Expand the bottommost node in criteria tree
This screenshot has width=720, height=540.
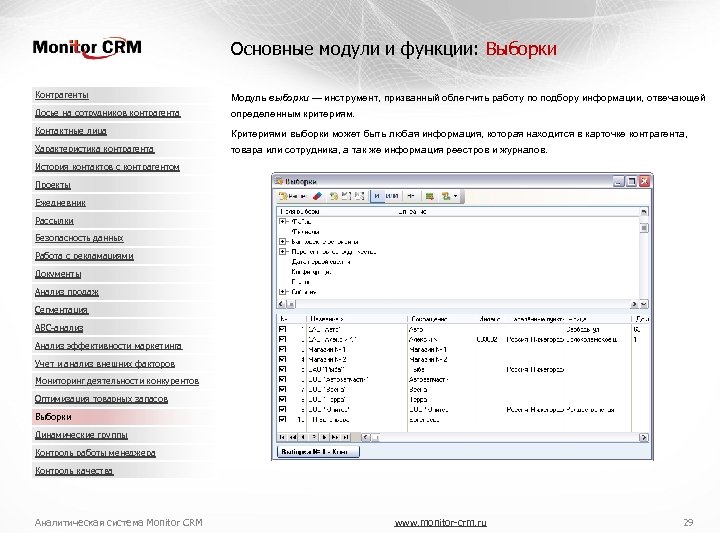coord(283,292)
